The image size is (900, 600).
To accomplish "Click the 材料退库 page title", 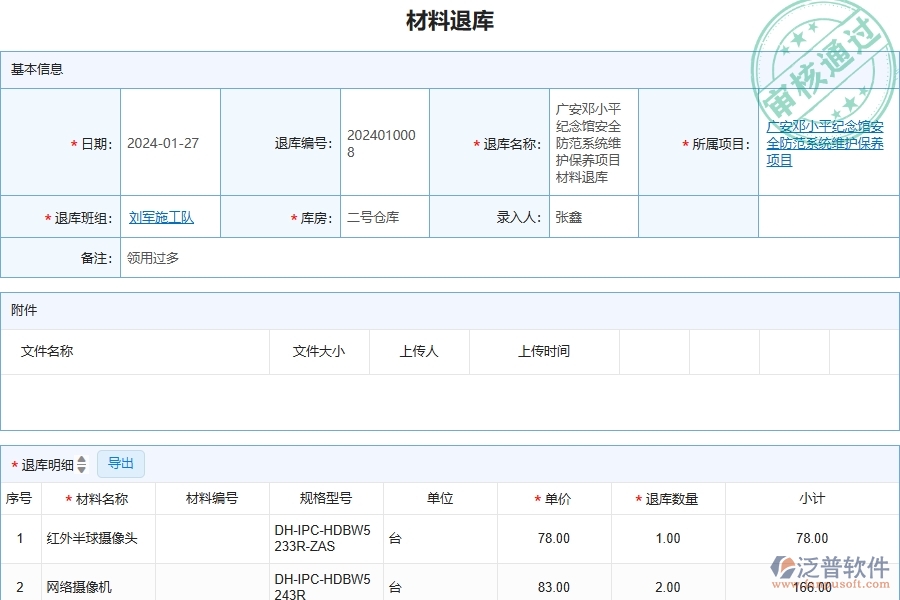I will tap(450, 20).
